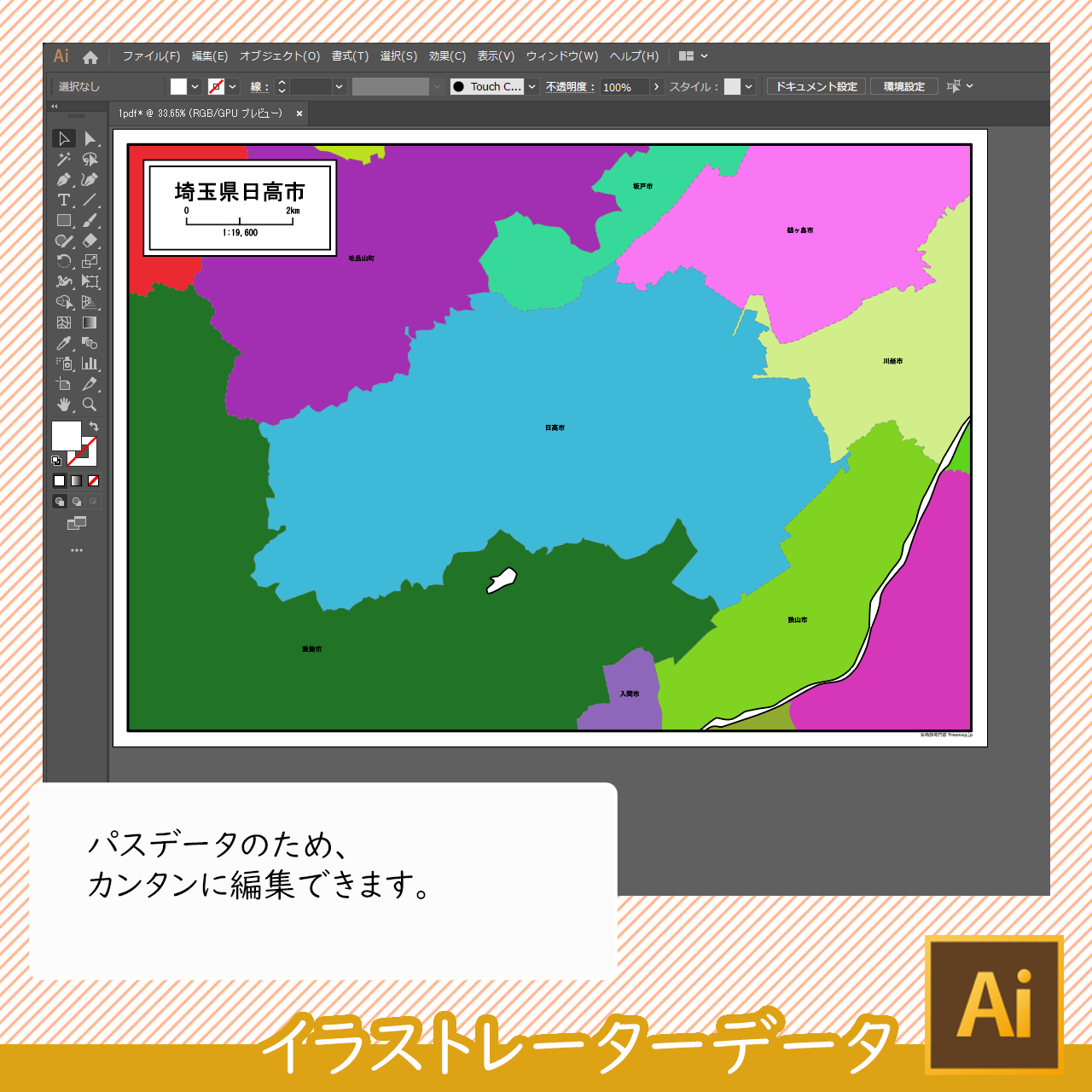
Task: Select the Type tool
Action: tap(64, 200)
